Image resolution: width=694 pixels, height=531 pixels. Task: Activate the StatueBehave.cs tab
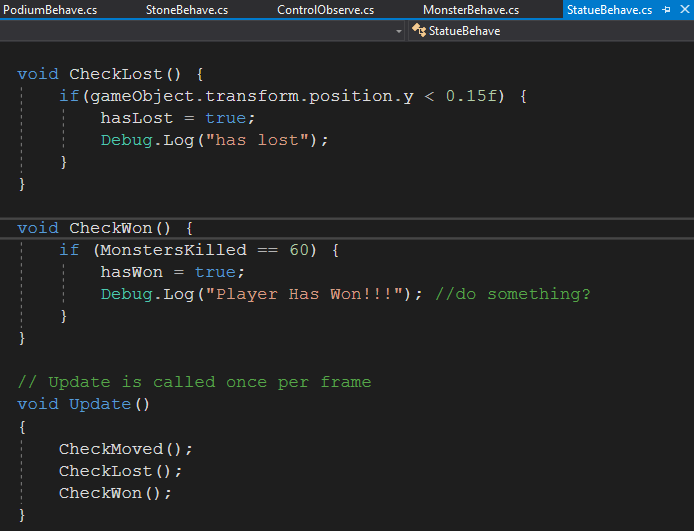pyautogui.click(x=609, y=10)
